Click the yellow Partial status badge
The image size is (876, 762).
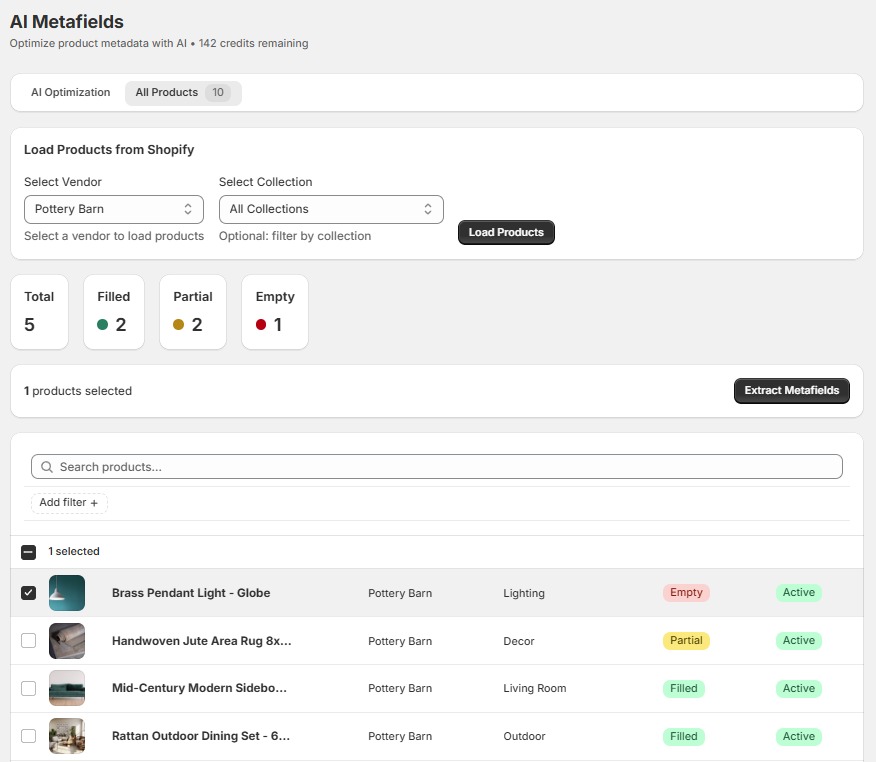click(686, 641)
